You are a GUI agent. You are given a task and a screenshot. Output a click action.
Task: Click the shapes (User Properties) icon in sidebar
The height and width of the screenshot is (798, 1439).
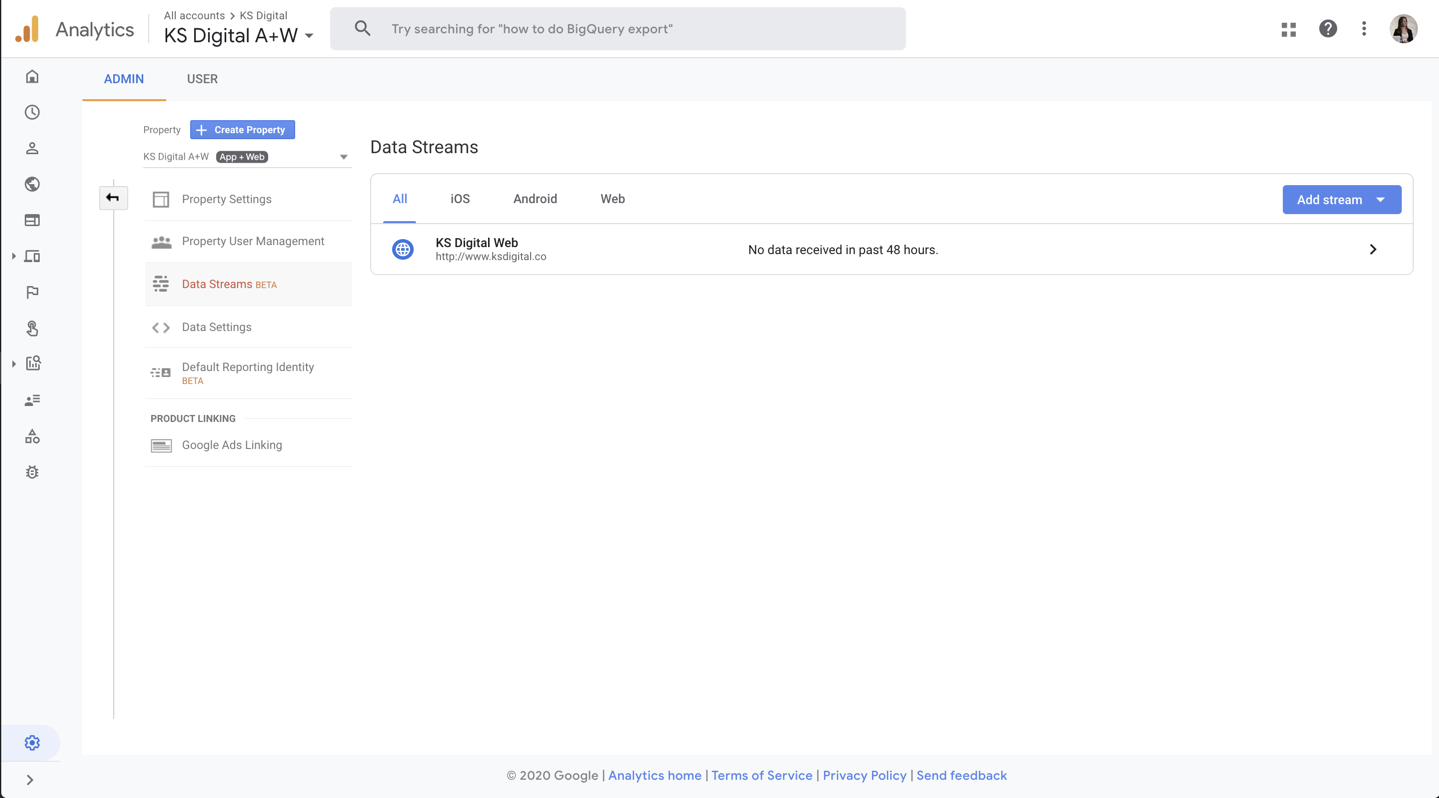click(x=32, y=436)
